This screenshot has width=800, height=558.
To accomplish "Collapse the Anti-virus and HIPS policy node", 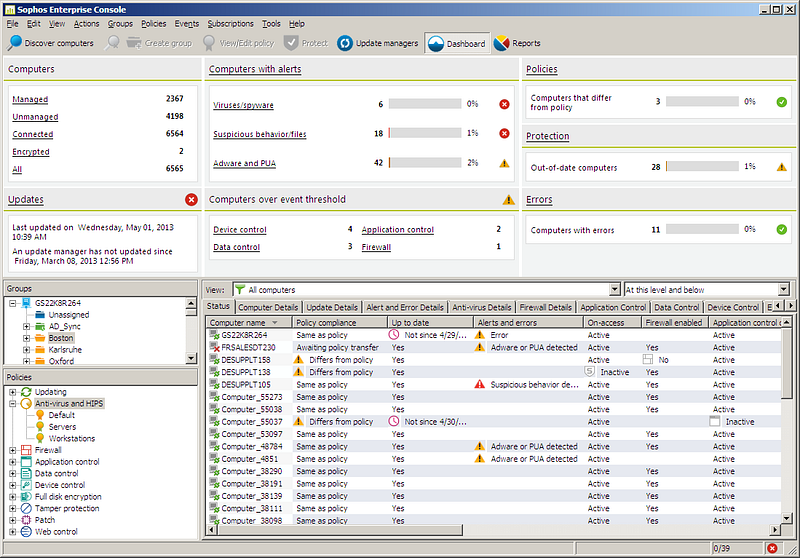I will (13, 403).
